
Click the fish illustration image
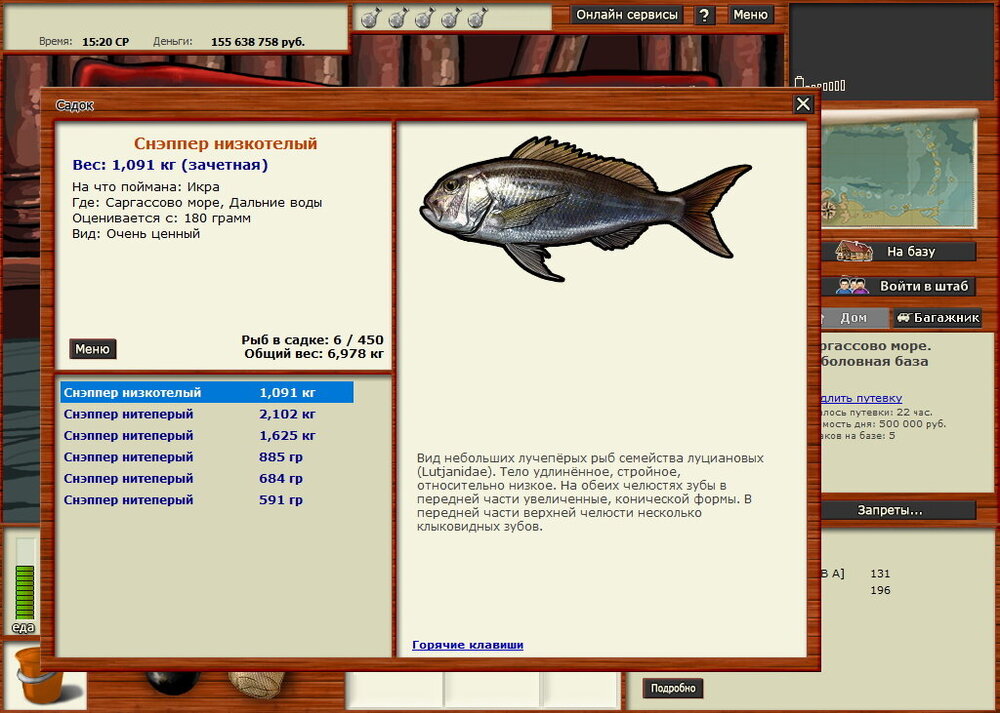(x=585, y=208)
